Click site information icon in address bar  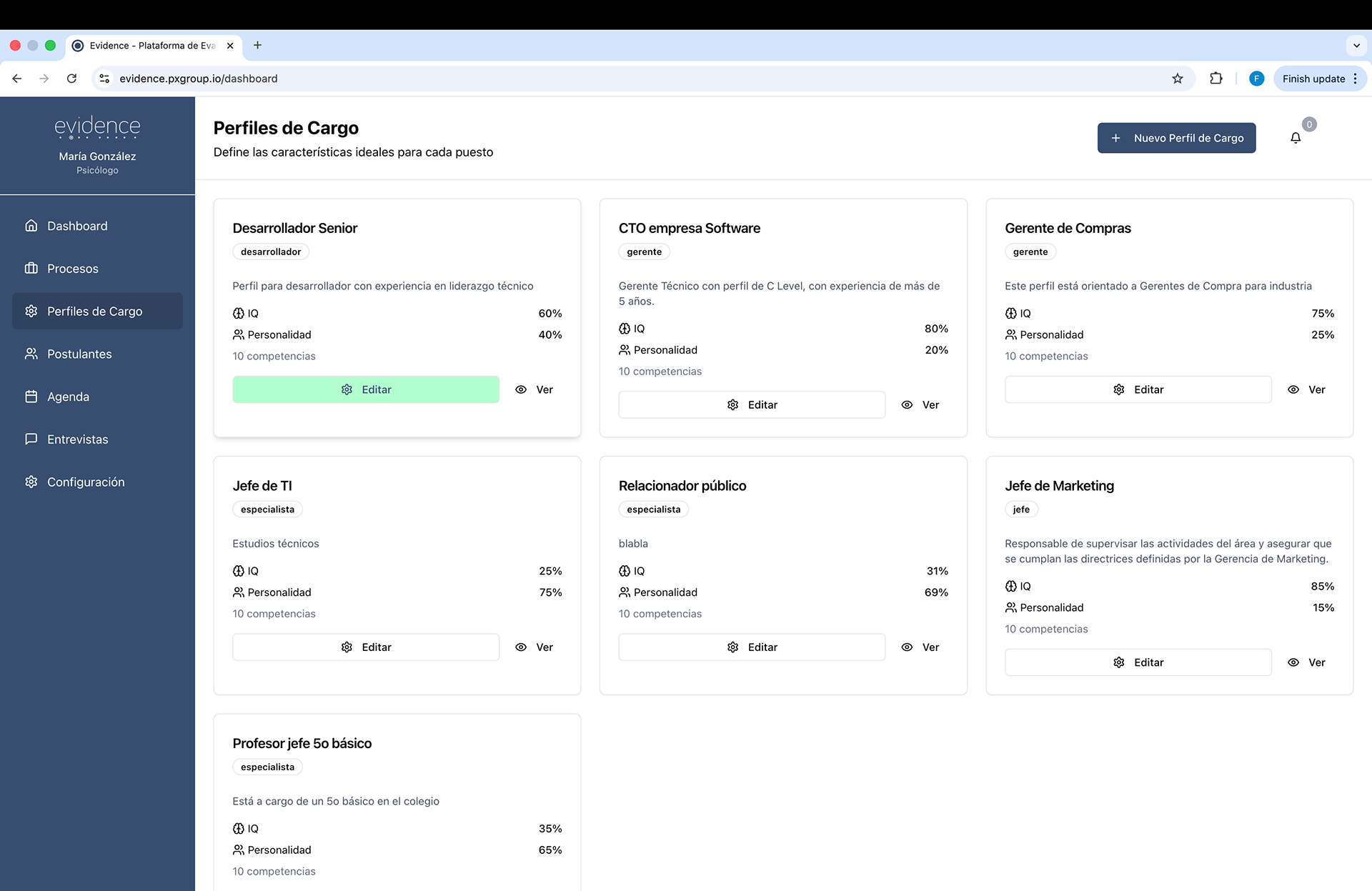coord(104,79)
